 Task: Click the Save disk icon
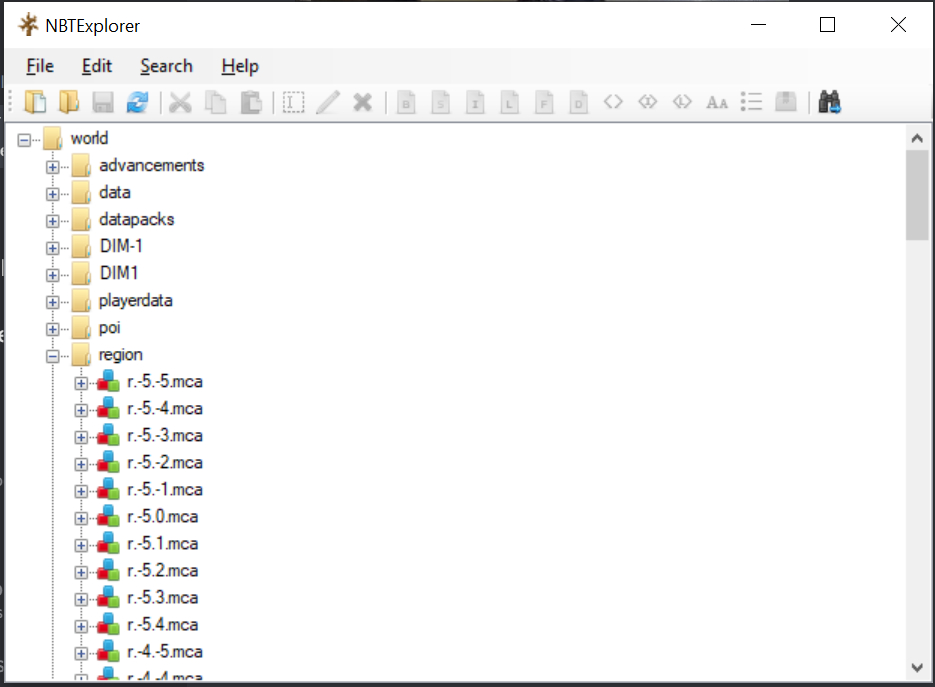coord(103,102)
